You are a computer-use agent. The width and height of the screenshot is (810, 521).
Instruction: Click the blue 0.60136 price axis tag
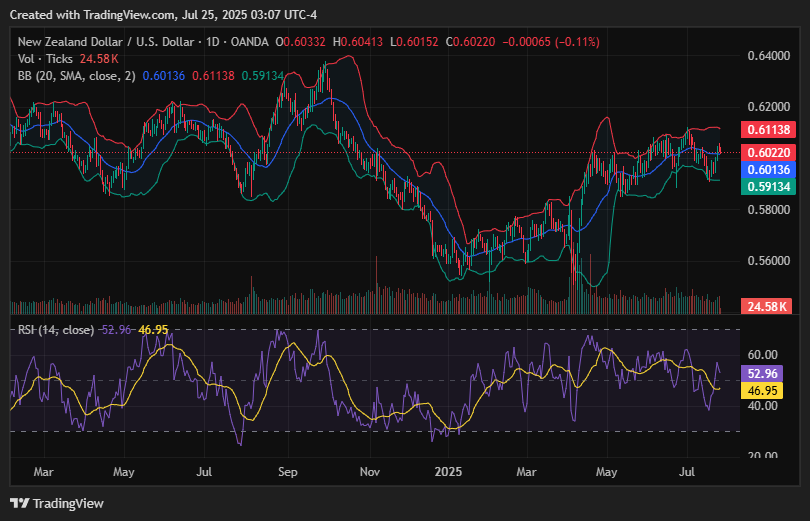point(768,169)
